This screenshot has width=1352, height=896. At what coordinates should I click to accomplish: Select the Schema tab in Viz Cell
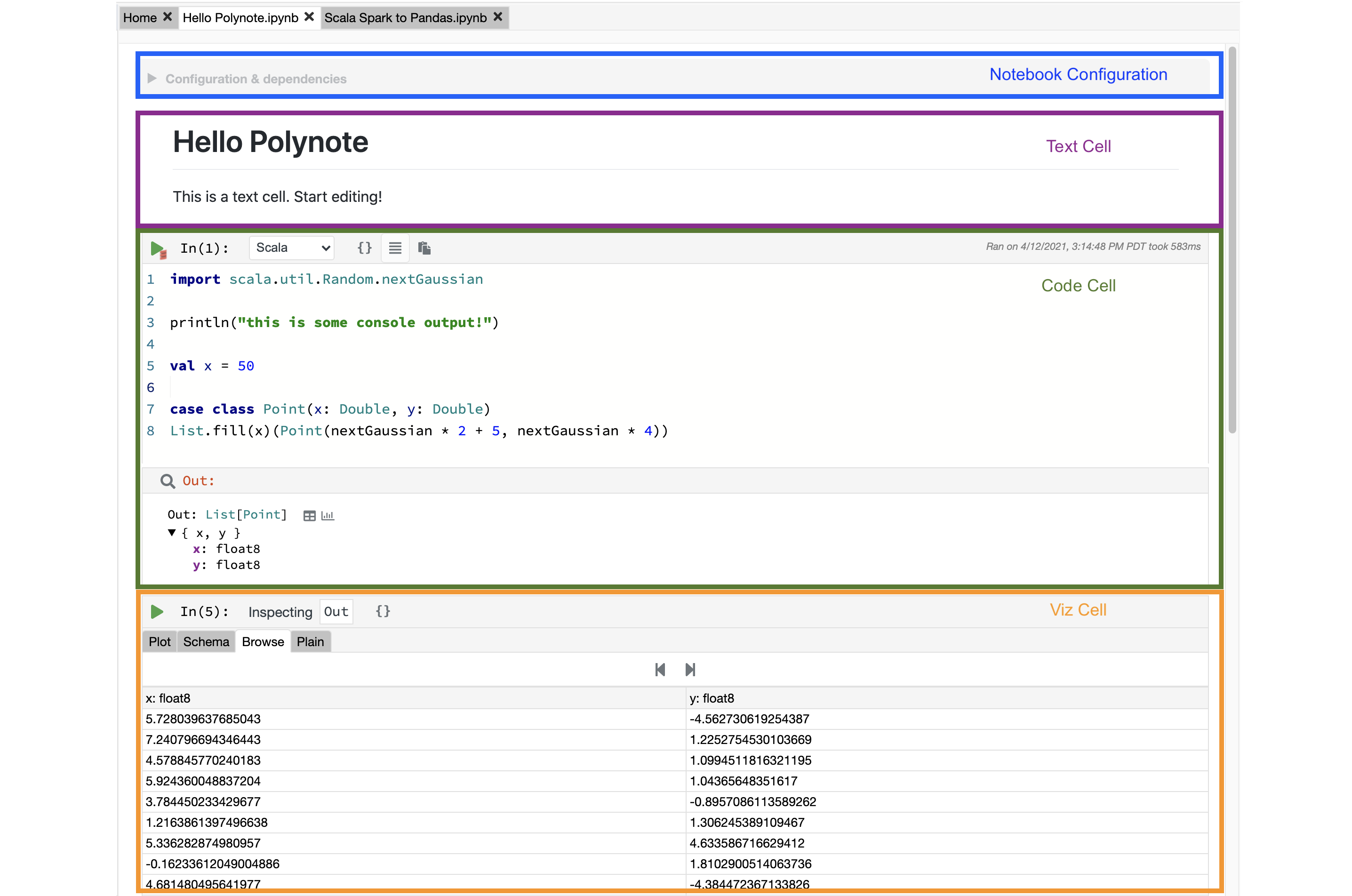204,641
